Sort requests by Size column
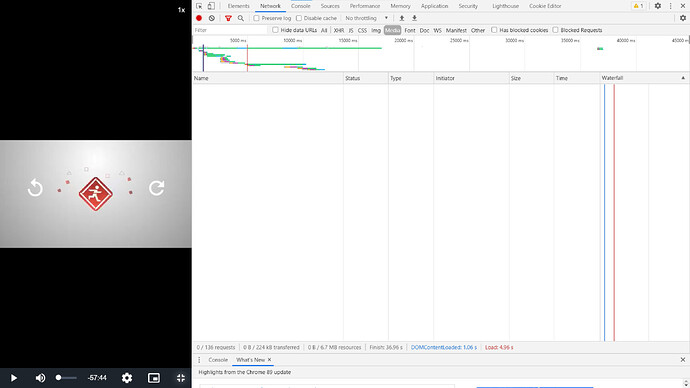690x388 pixels. [531, 78]
